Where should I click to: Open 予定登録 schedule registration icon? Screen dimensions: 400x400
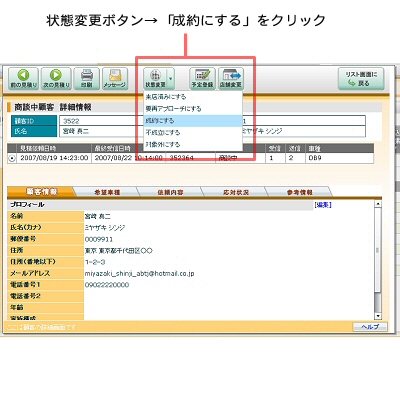click(202, 78)
